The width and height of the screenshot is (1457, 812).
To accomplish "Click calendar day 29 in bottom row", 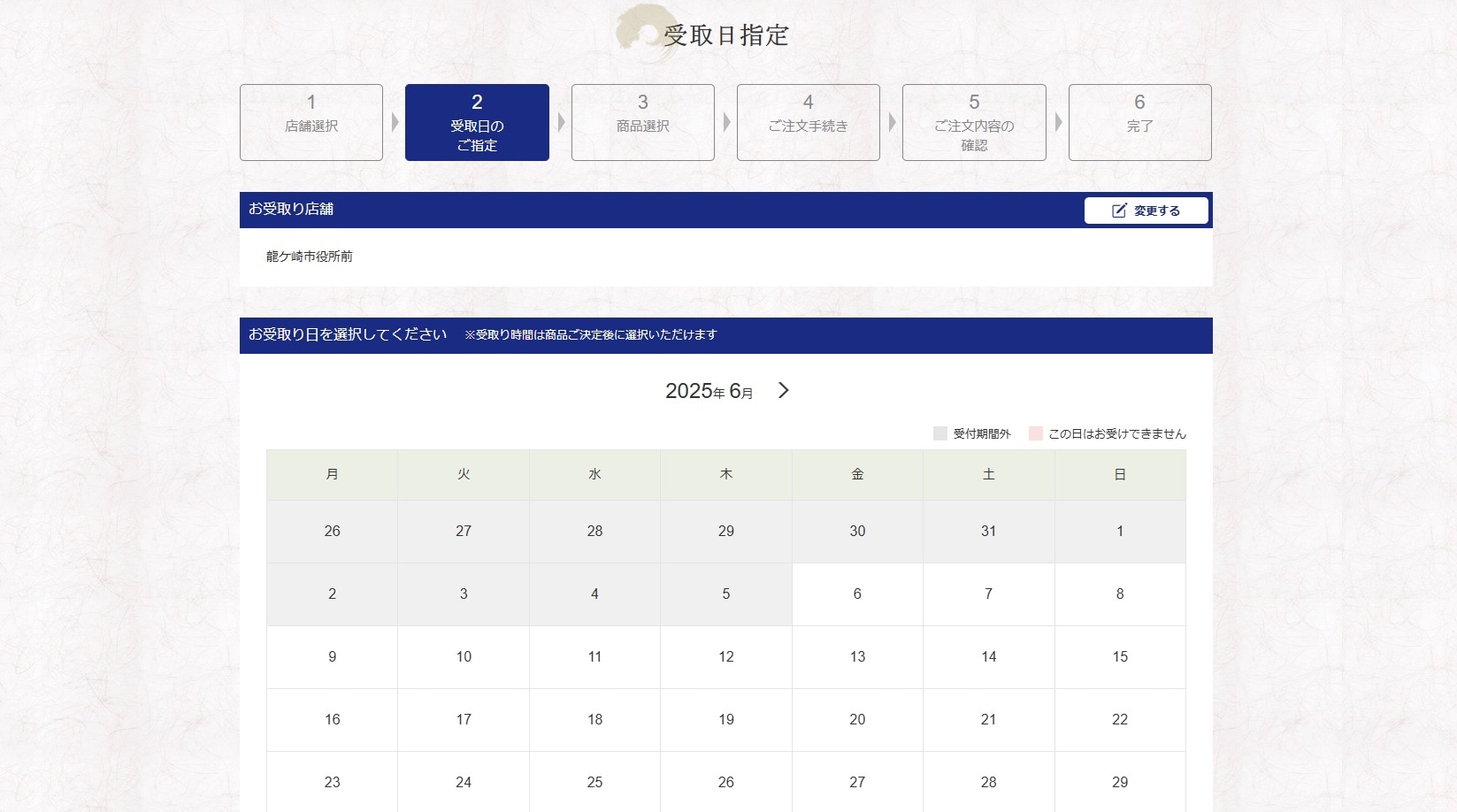I will coord(1120,782).
